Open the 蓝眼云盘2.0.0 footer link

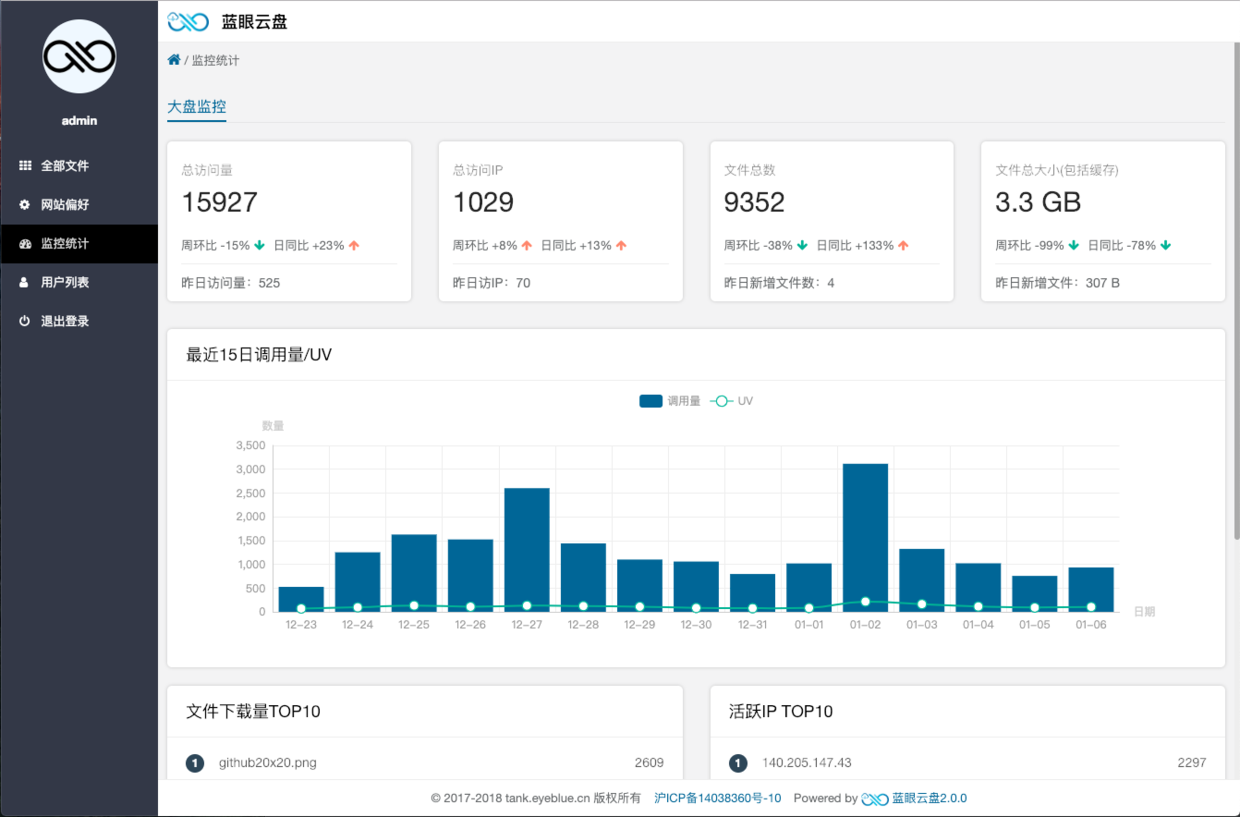(x=929, y=798)
